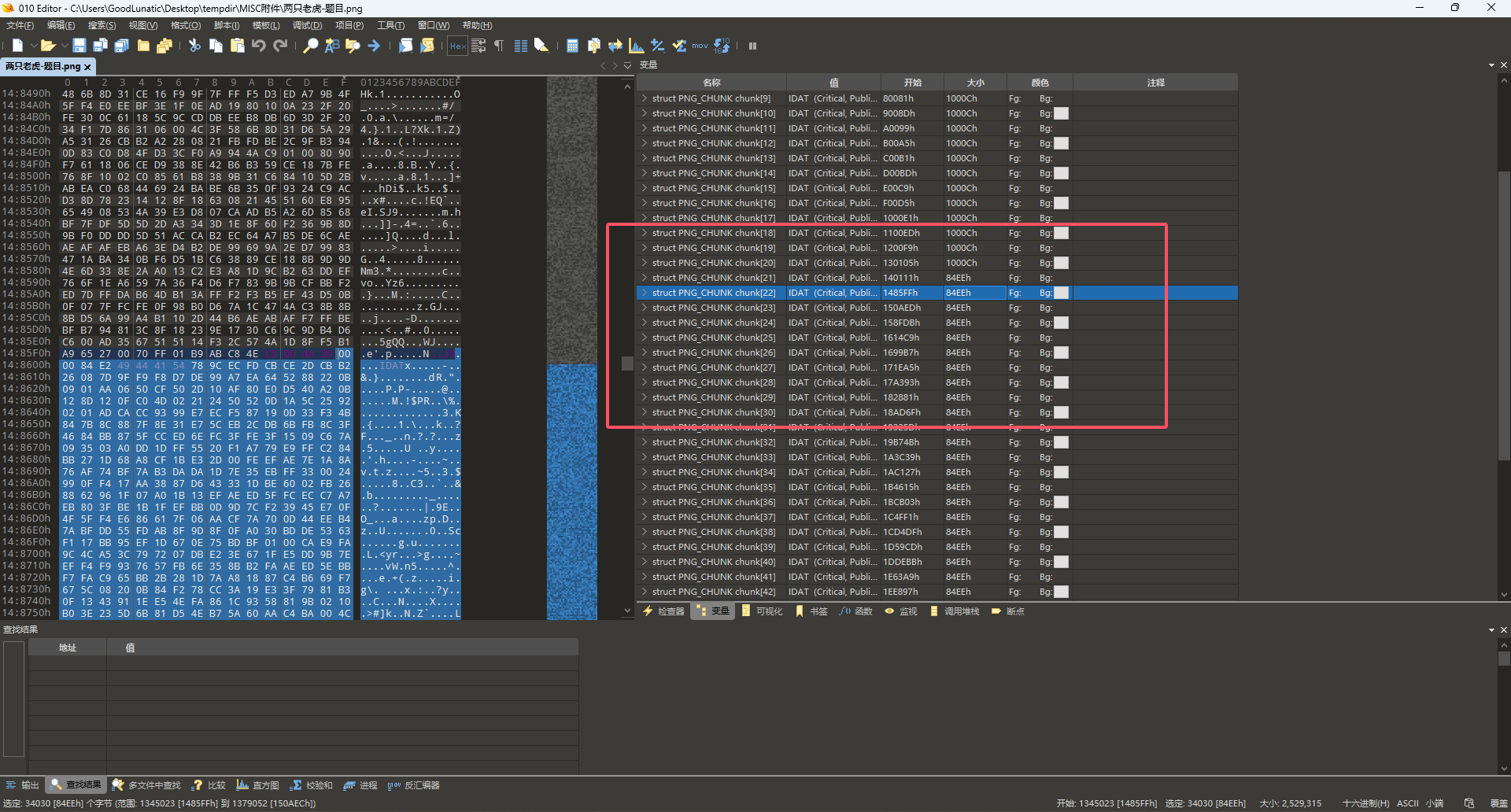Select chunk[35] start value 1B4615h
1511x812 pixels.
click(900, 487)
